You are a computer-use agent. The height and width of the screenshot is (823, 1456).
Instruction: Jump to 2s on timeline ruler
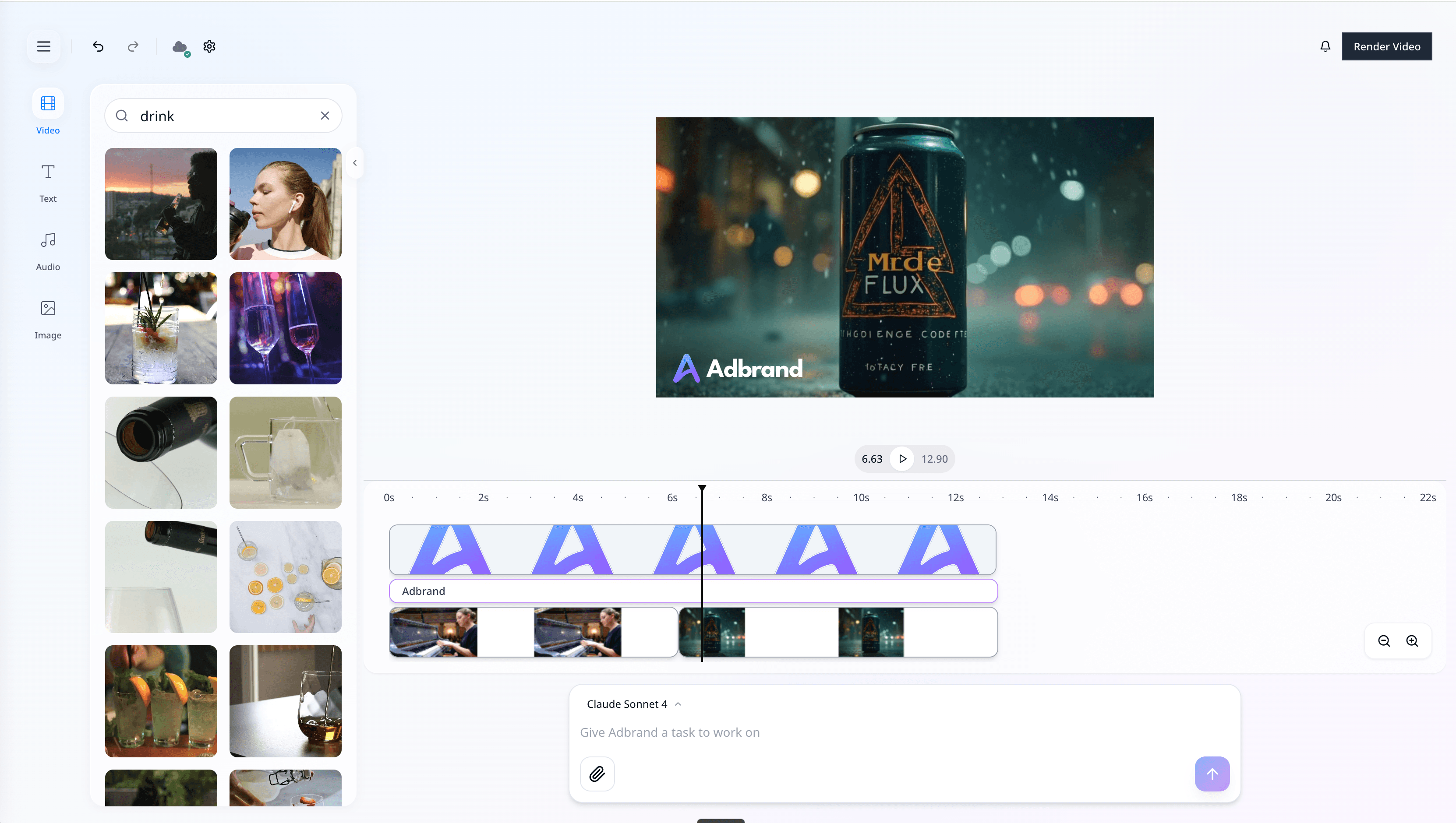[483, 497]
